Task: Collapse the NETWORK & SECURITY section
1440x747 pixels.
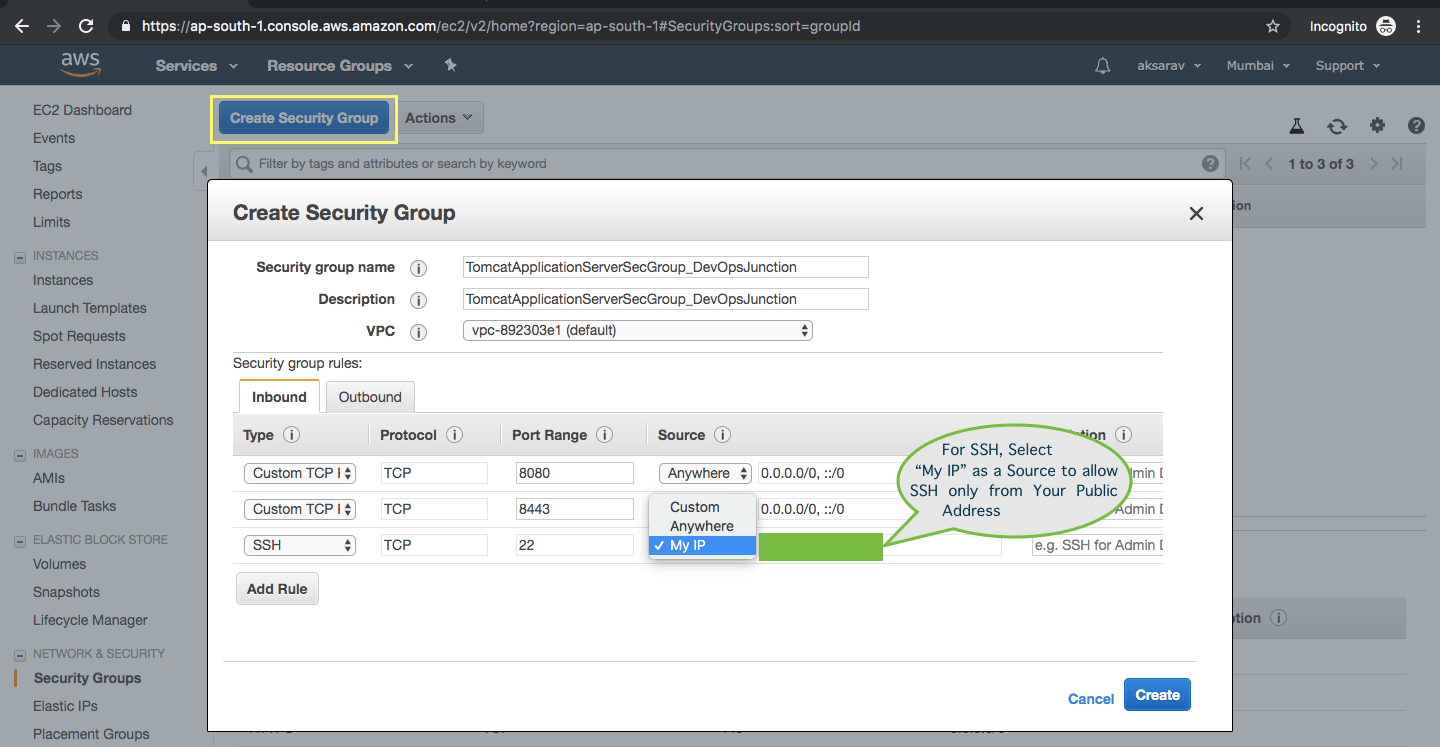Action: click(20, 654)
